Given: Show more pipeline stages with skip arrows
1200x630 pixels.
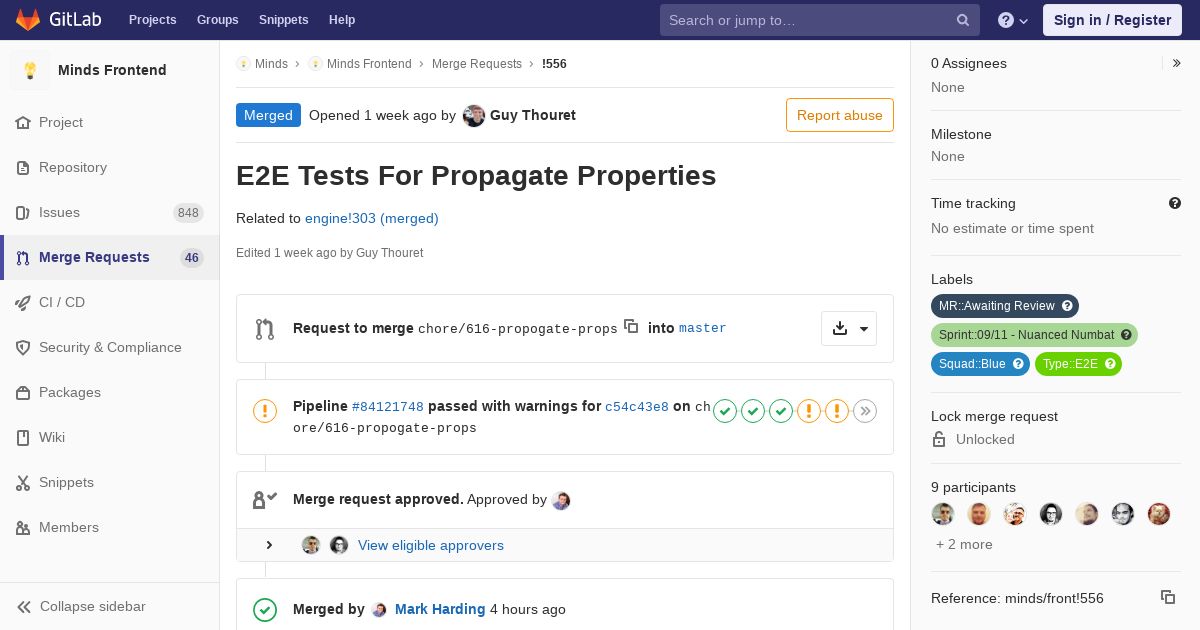Looking at the screenshot, I should click(865, 411).
